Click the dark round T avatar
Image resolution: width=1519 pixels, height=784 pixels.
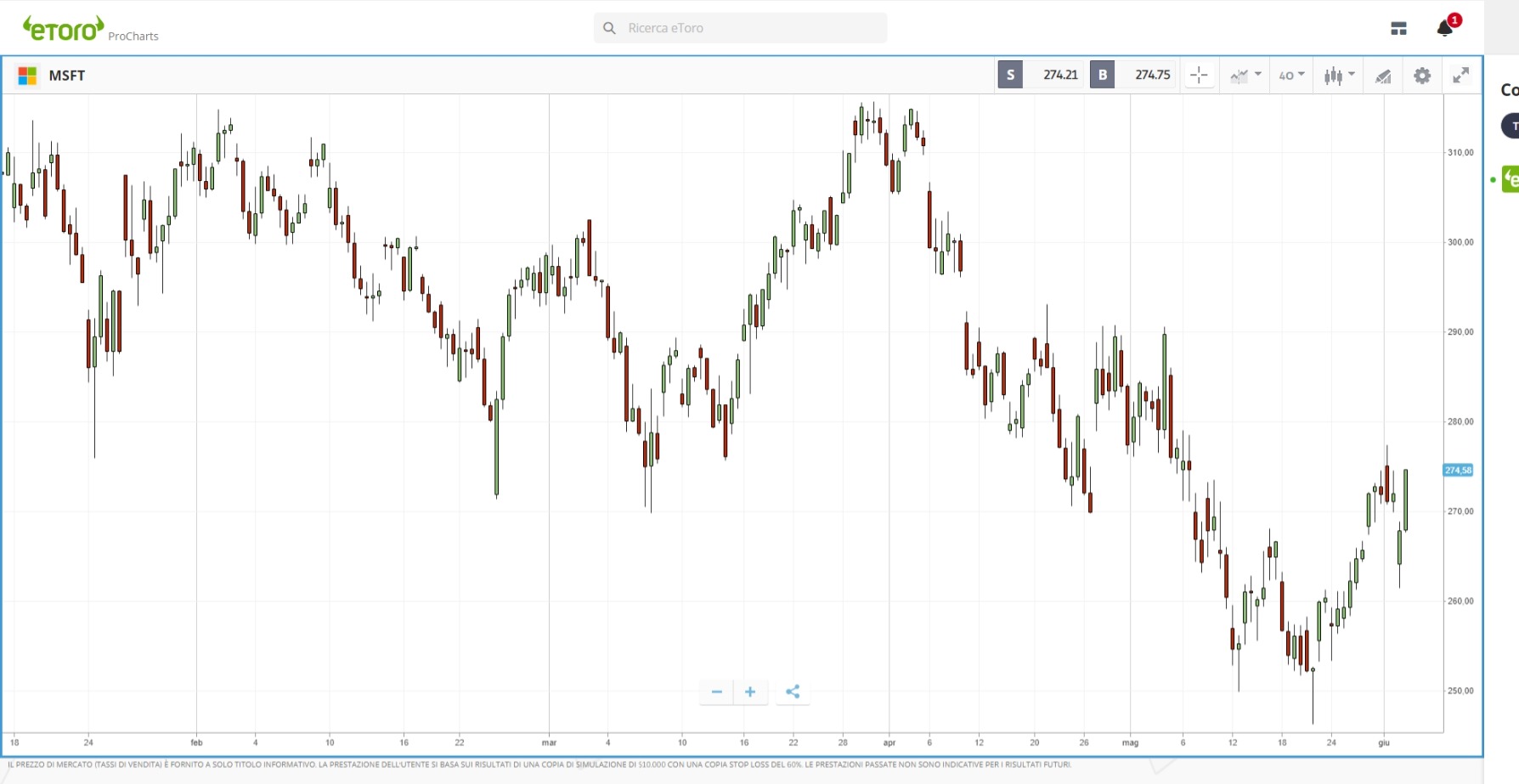(x=1511, y=126)
